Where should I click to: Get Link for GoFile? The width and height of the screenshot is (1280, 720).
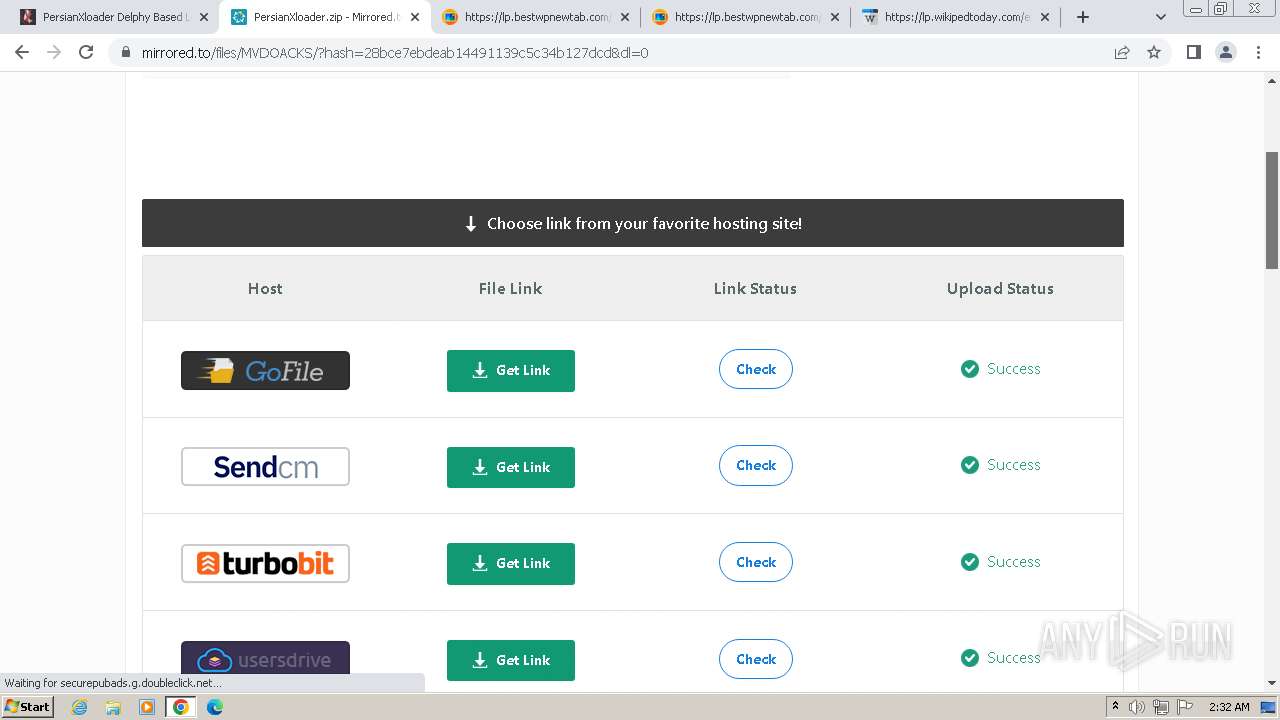[511, 370]
